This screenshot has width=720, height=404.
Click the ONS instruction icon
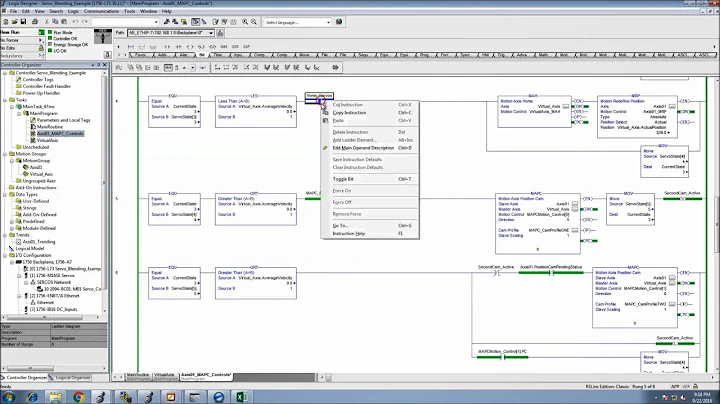[x=224, y=46]
